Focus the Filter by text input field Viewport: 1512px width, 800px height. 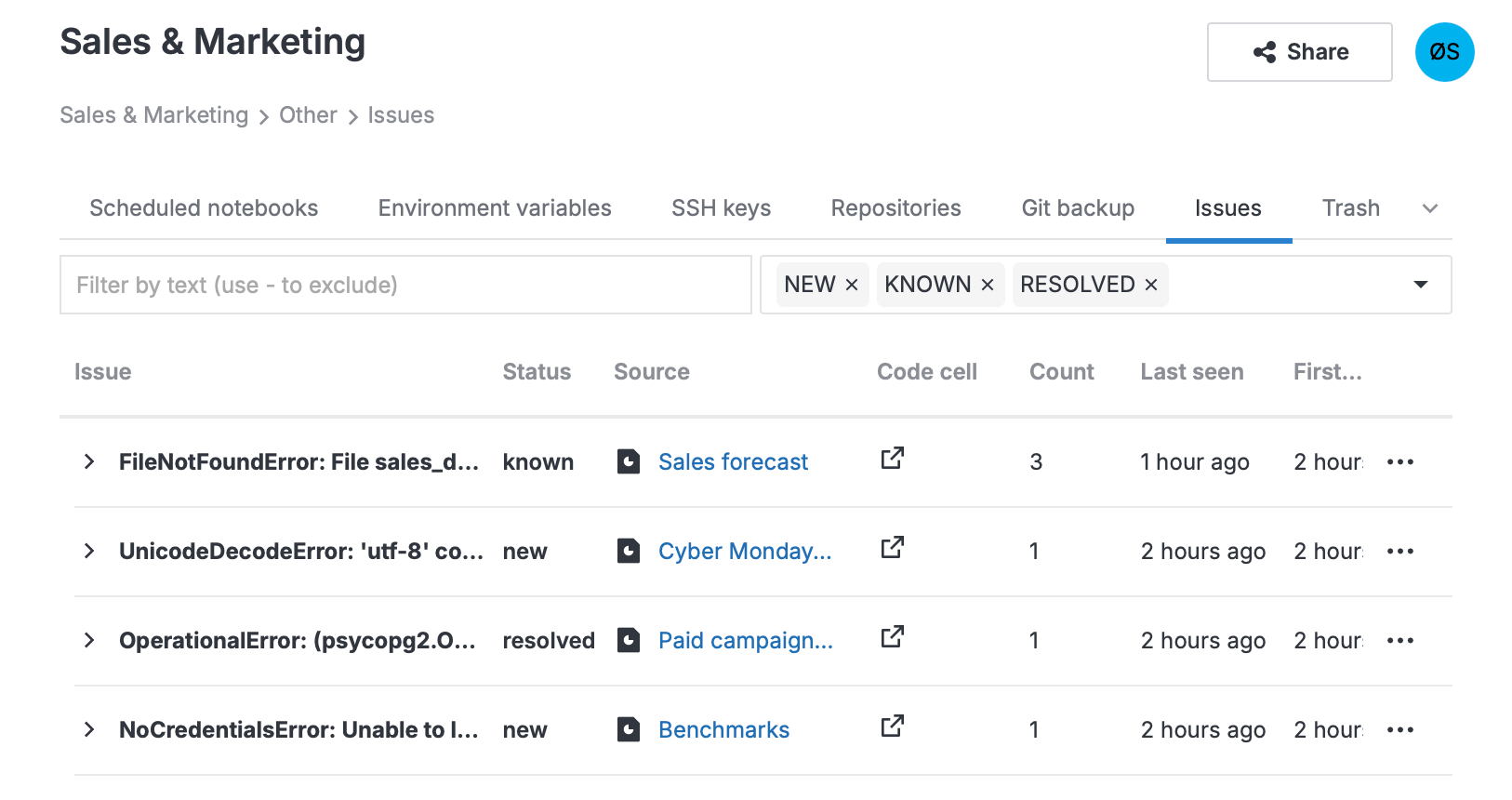pyautogui.click(x=405, y=285)
